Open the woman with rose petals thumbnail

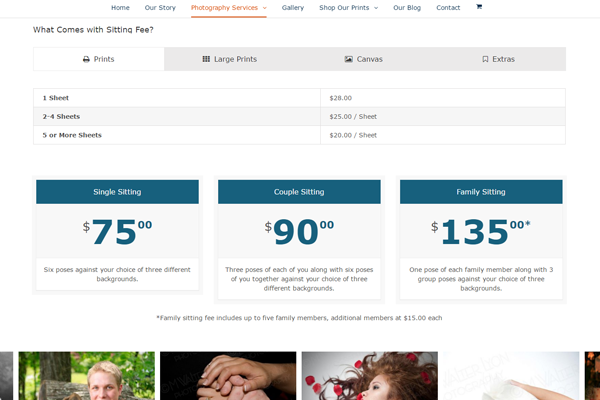pyautogui.click(x=369, y=376)
